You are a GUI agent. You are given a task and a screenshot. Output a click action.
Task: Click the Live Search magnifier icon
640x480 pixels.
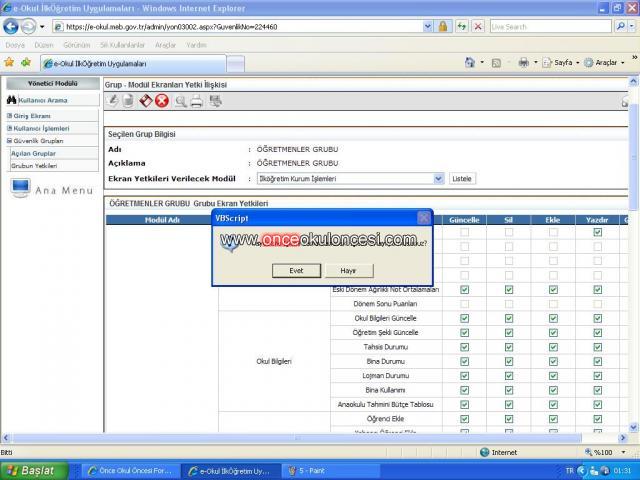[620, 27]
